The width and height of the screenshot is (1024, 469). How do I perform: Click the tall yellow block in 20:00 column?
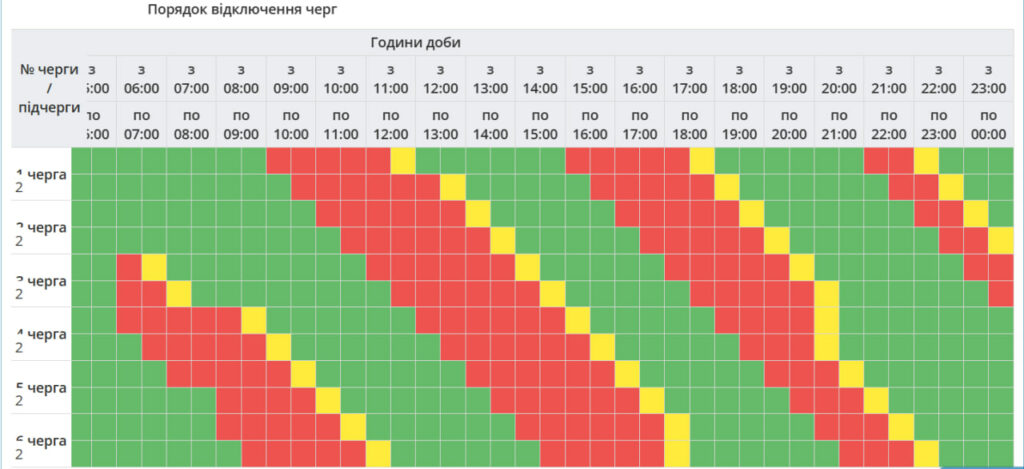827,320
